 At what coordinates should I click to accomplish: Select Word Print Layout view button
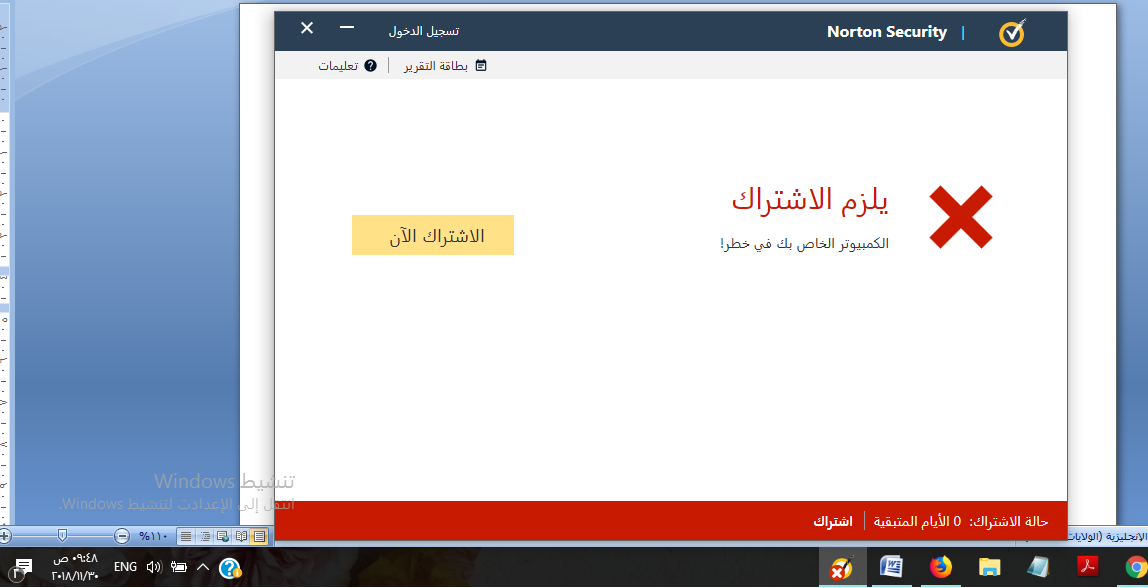tap(259, 537)
